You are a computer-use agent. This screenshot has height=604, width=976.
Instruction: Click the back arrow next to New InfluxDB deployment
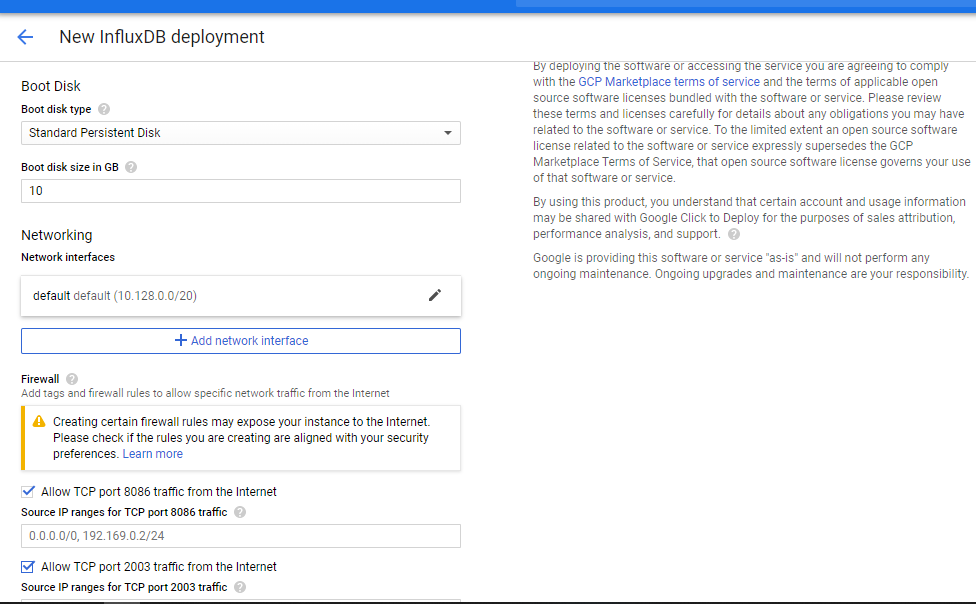(x=25, y=37)
